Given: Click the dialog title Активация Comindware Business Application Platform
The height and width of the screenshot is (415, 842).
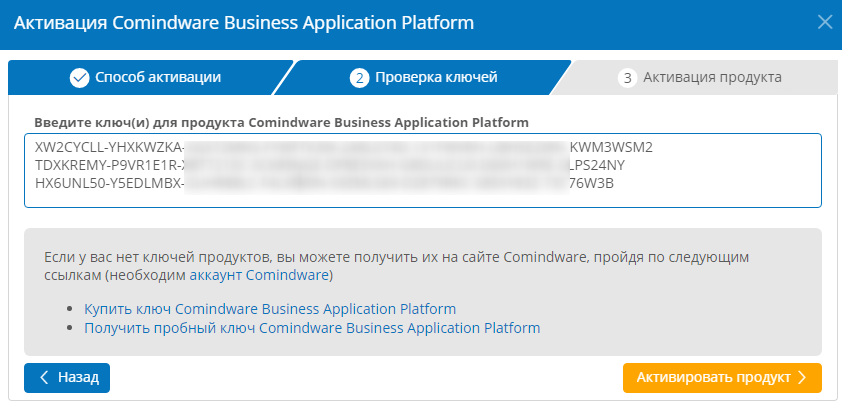Looking at the screenshot, I should pos(244,23).
